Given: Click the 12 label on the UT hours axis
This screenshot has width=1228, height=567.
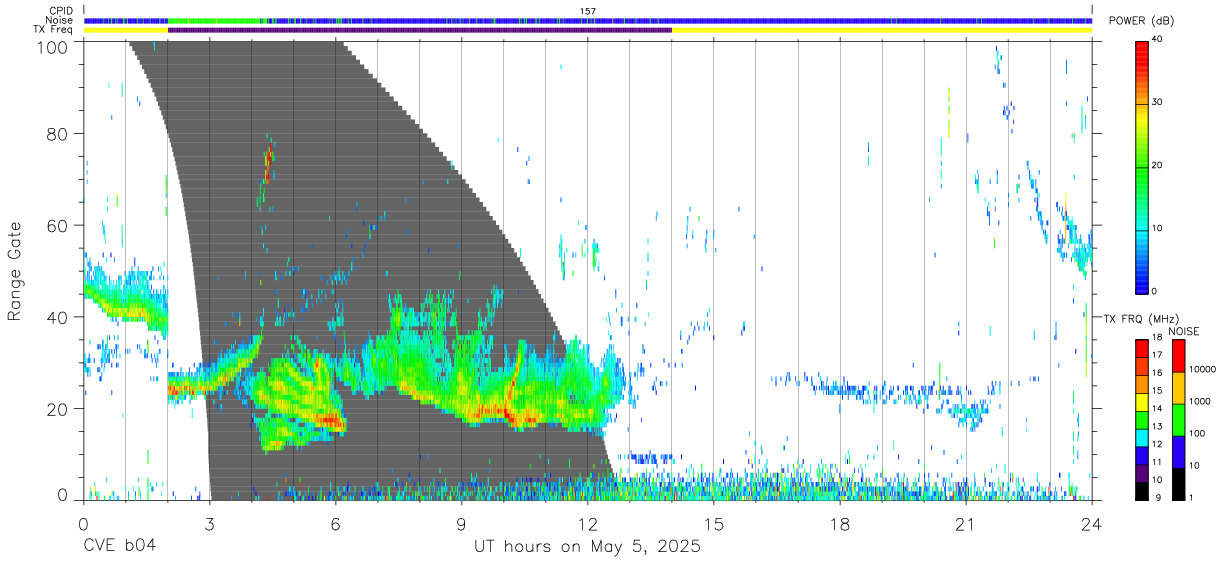Looking at the screenshot, I should (x=588, y=523).
